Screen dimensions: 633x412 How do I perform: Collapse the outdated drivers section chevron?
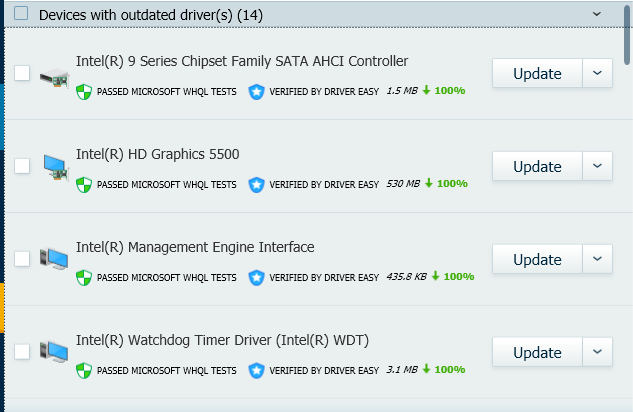[597, 13]
